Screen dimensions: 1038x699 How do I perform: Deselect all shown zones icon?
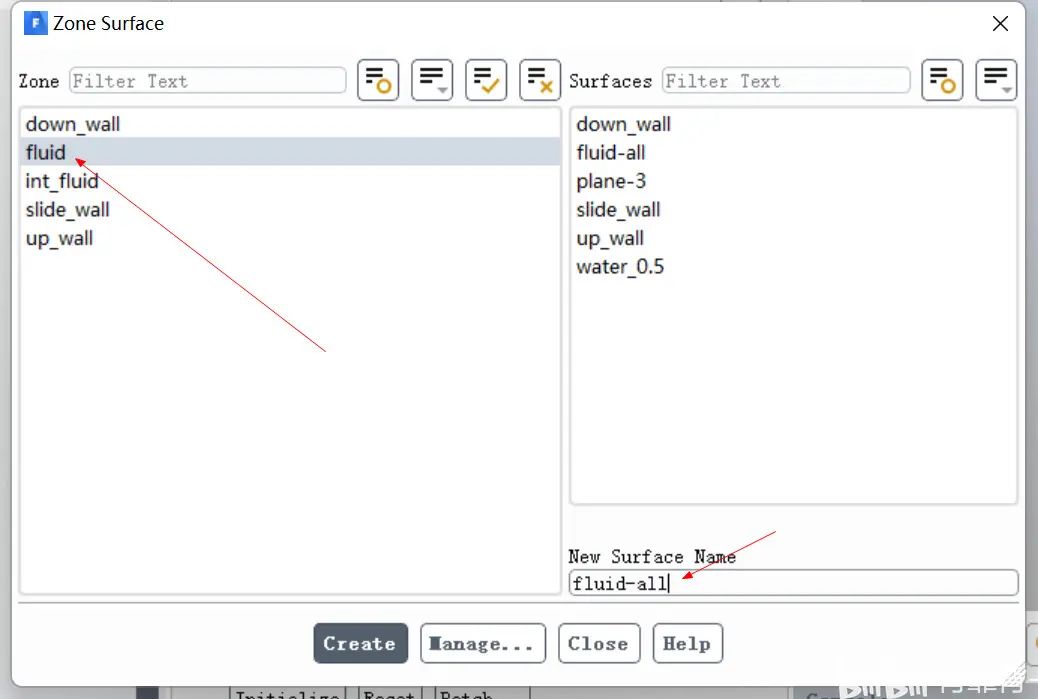tap(540, 80)
